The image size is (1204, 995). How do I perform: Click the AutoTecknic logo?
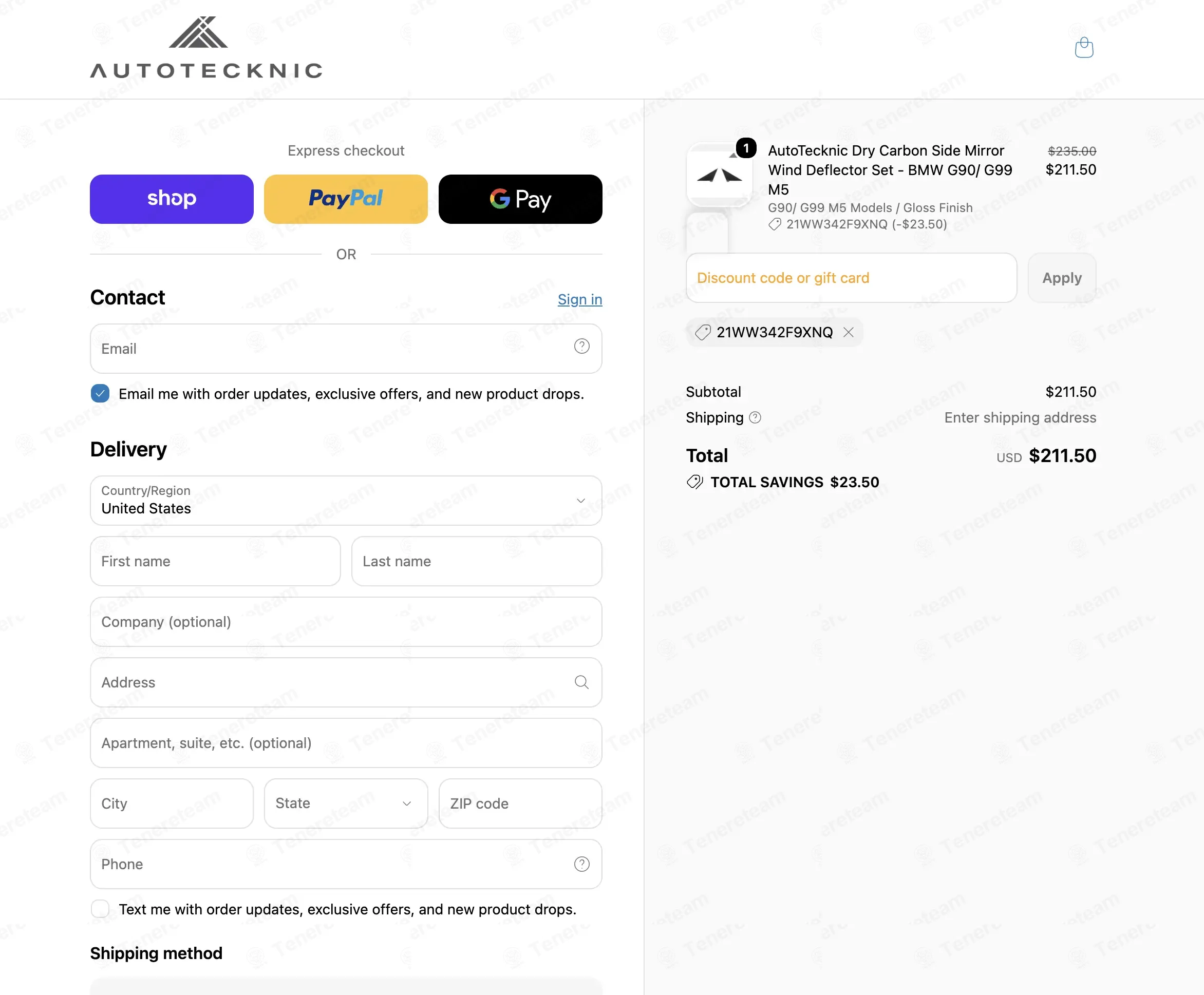point(206,47)
